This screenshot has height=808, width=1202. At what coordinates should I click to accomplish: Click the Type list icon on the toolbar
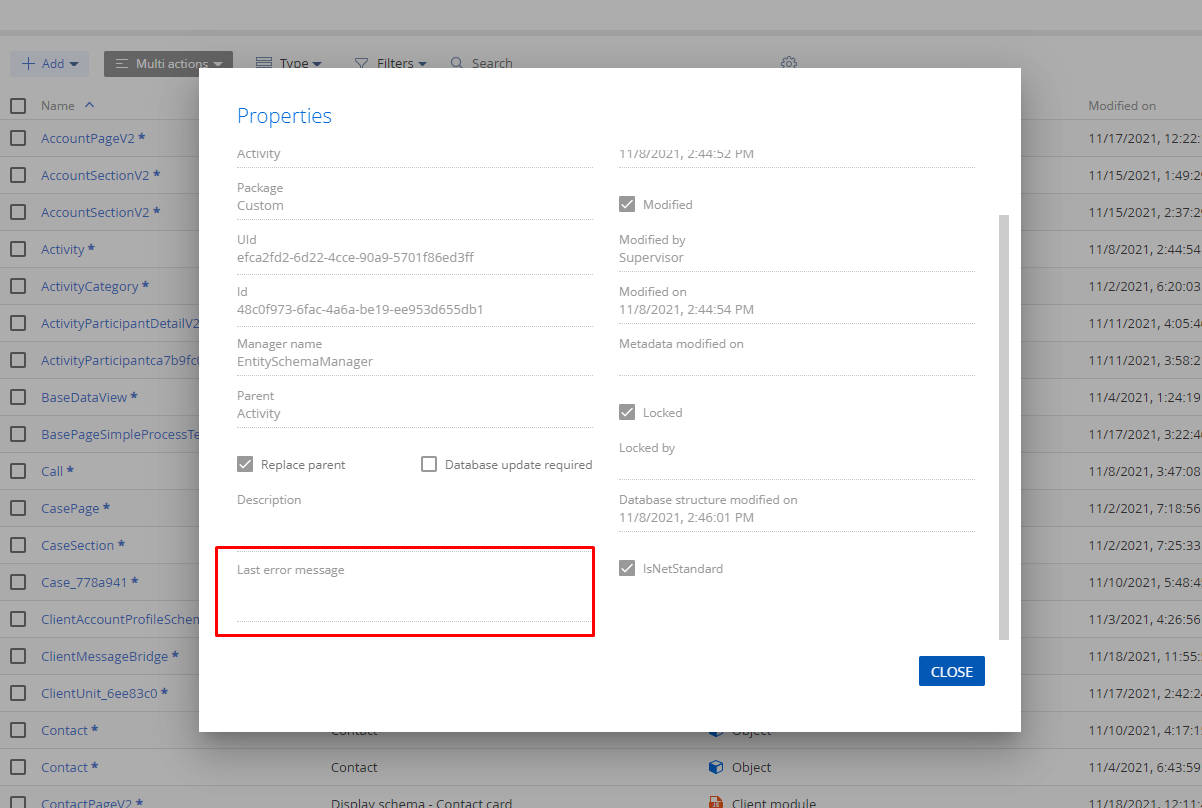(262, 62)
